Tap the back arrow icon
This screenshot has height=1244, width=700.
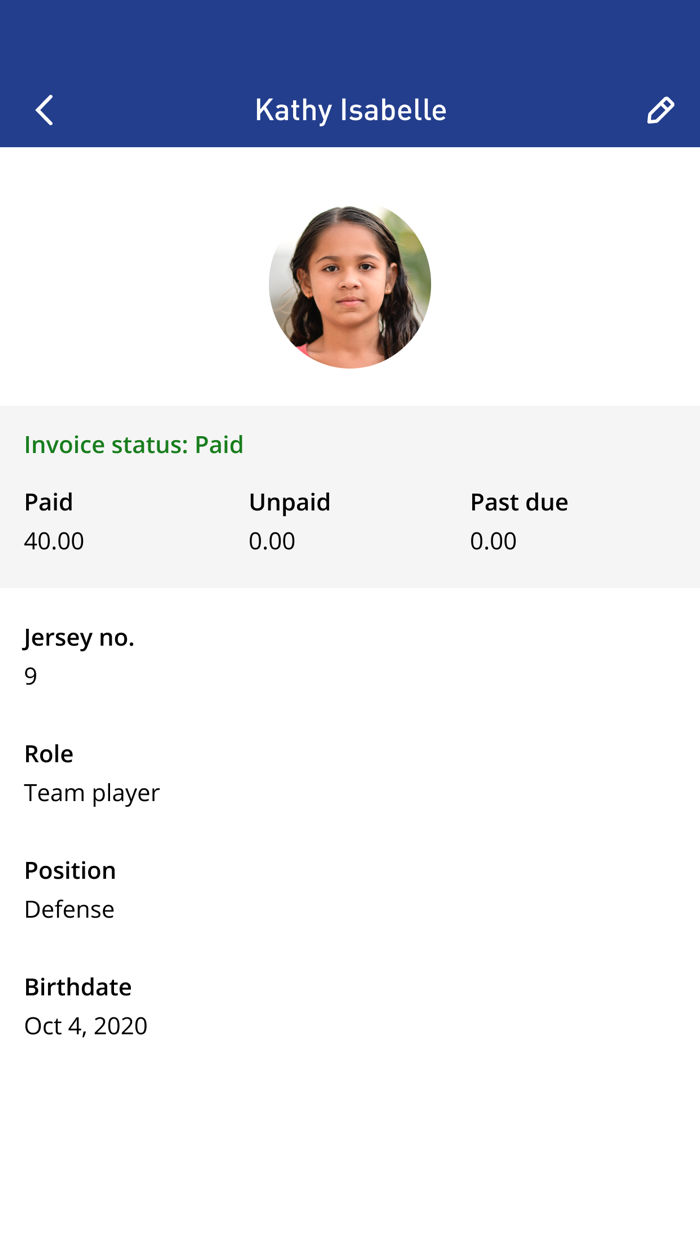(44, 110)
